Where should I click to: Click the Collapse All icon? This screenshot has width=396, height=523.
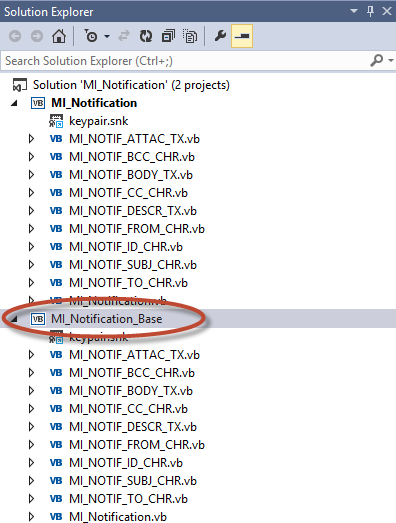click(x=168, y=36)
